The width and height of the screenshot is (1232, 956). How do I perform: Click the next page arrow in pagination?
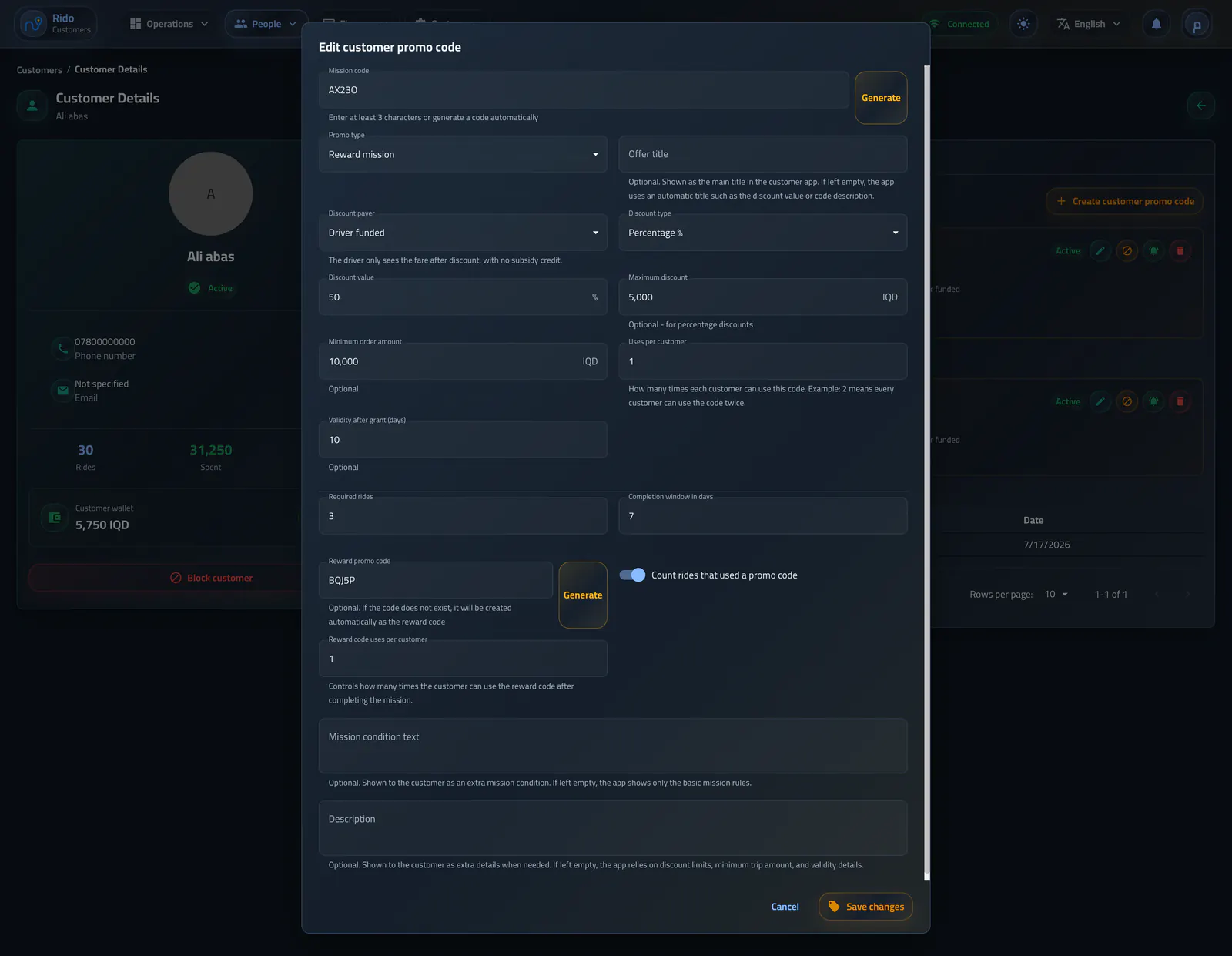(1187, 594)
